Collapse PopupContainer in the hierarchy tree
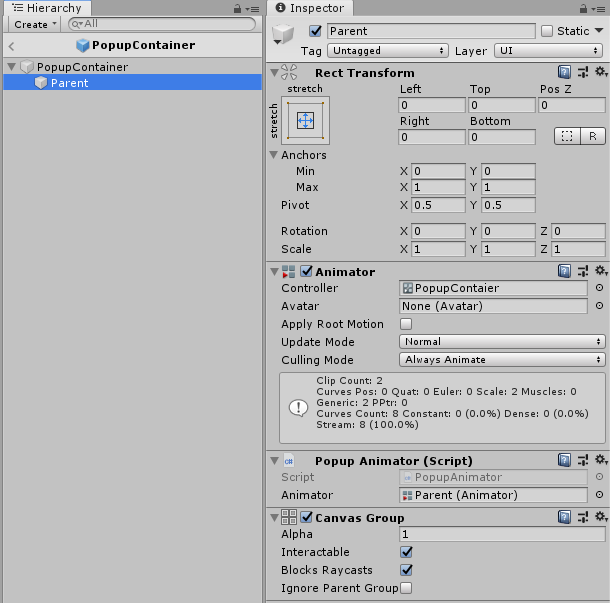Viewport: 610px width, 603px height. coord(12,67)
